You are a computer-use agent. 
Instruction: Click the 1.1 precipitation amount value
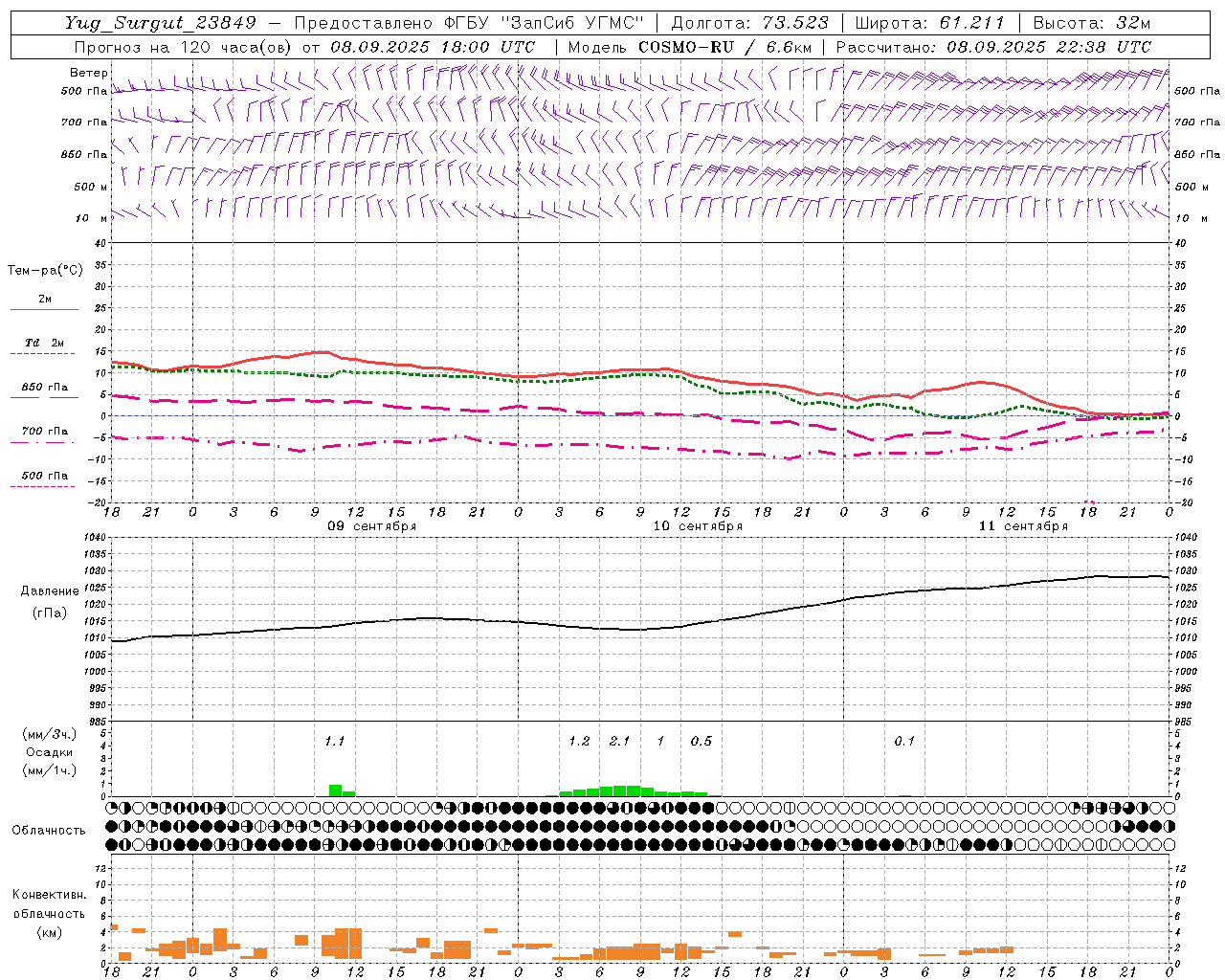click(334, 741)
